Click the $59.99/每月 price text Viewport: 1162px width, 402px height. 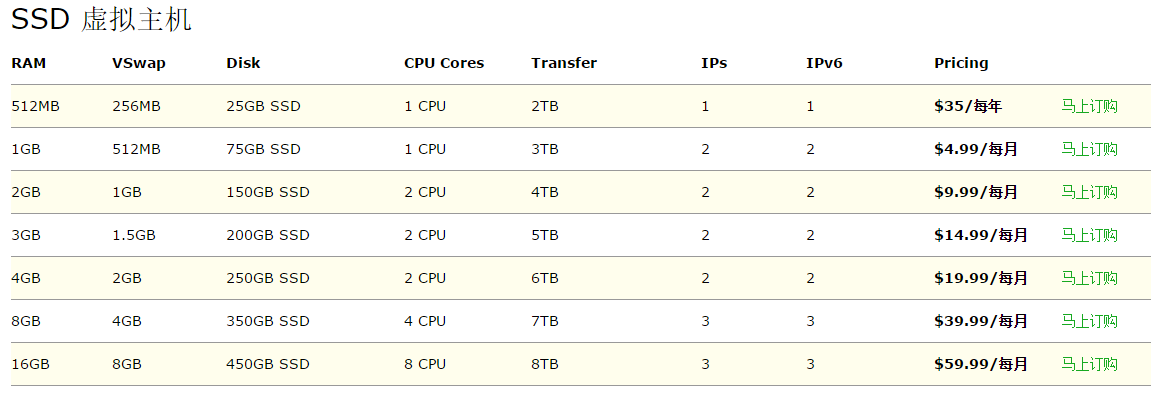[x=981, y=364]
